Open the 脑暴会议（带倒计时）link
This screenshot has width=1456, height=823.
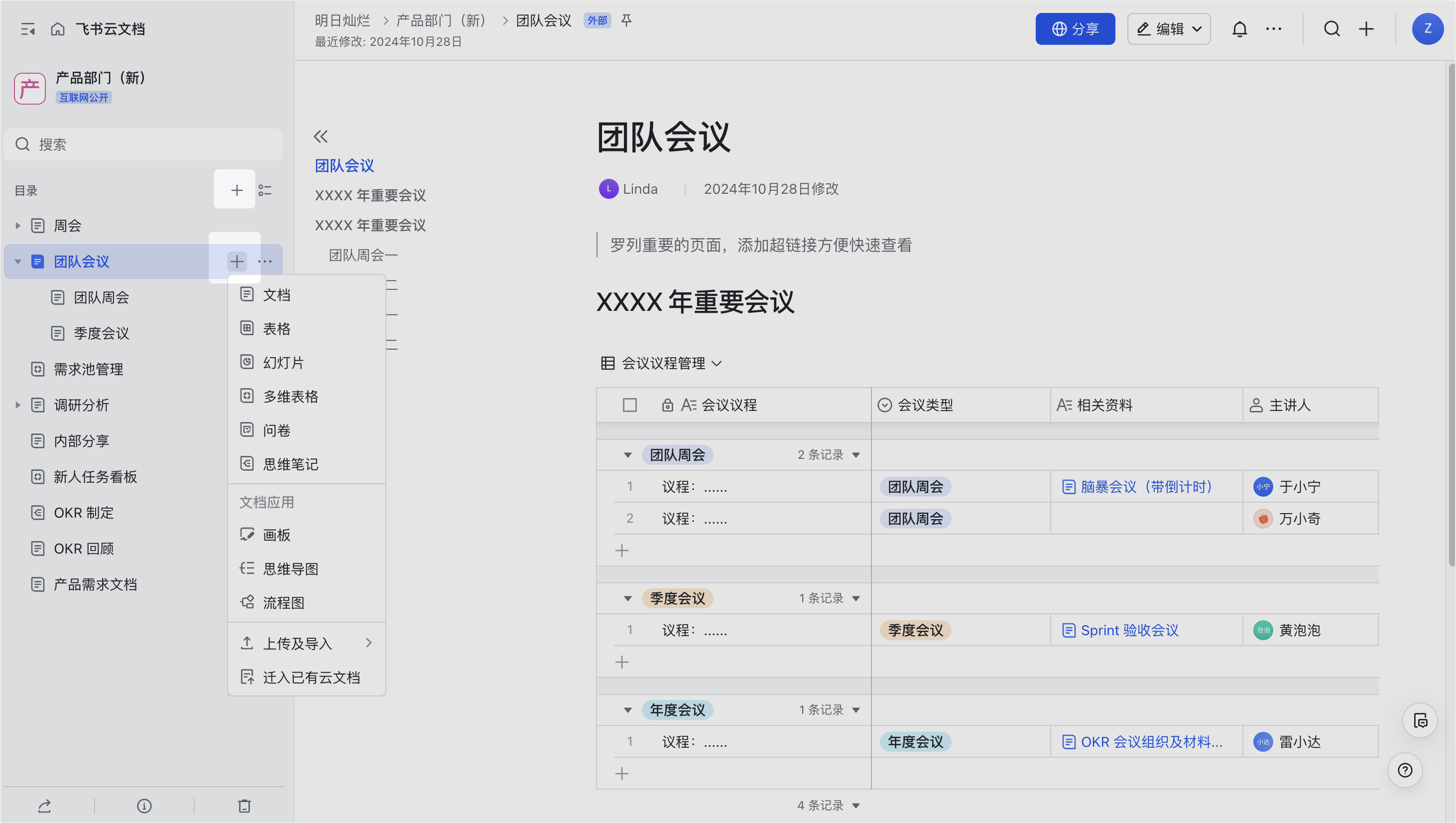1137,486
